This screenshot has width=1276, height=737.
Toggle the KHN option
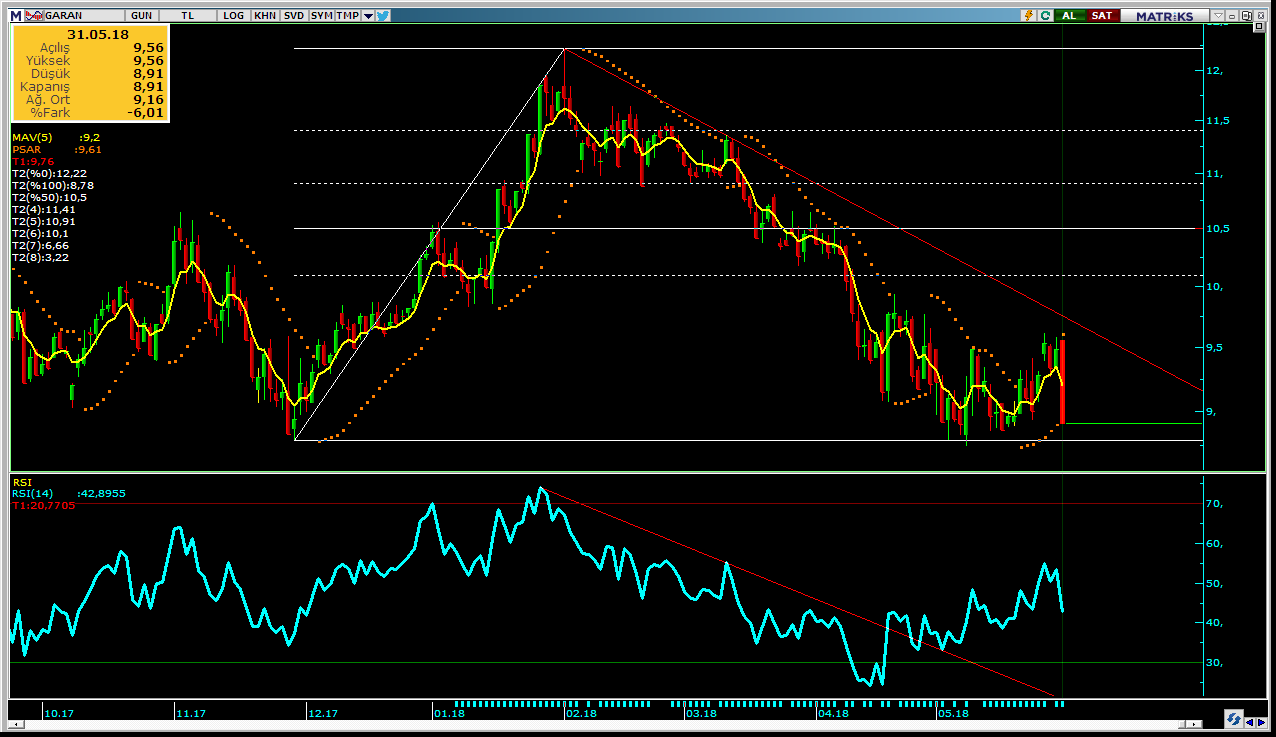265,16
